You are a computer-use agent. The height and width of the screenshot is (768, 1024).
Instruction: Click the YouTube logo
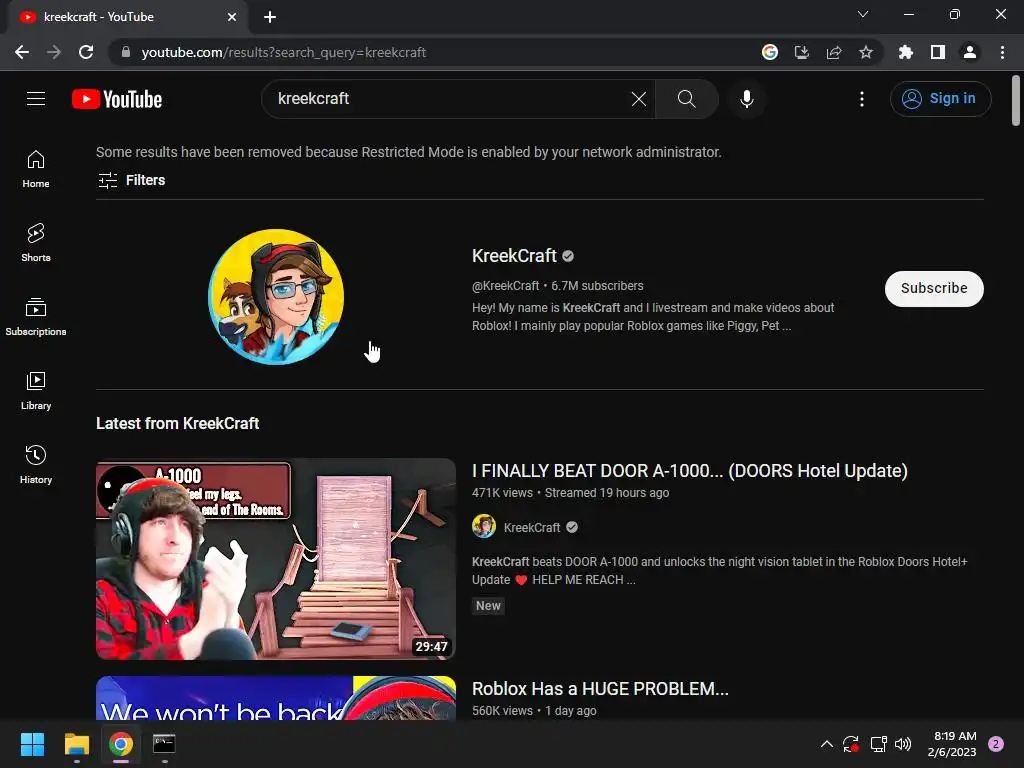click(x=117, y=99)
